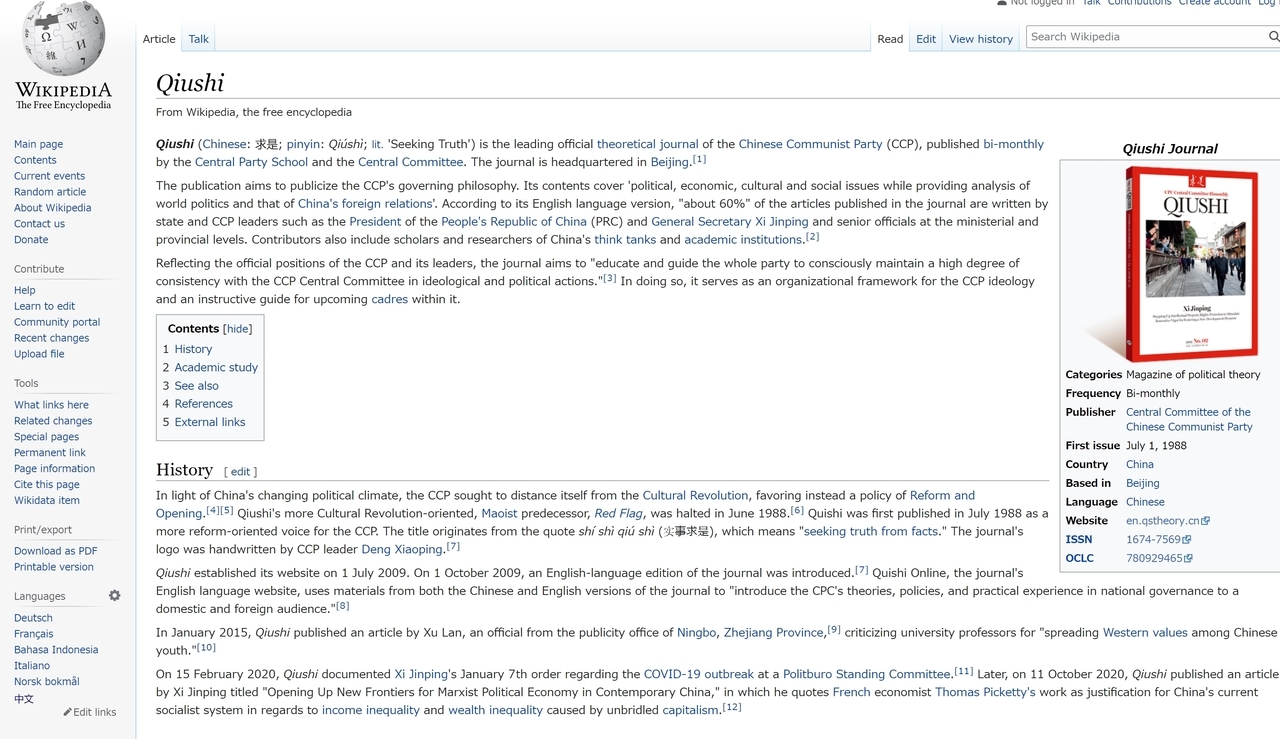1280x739 pixels.
Task: Open the Red Flag link
Action: coord(619,514)
